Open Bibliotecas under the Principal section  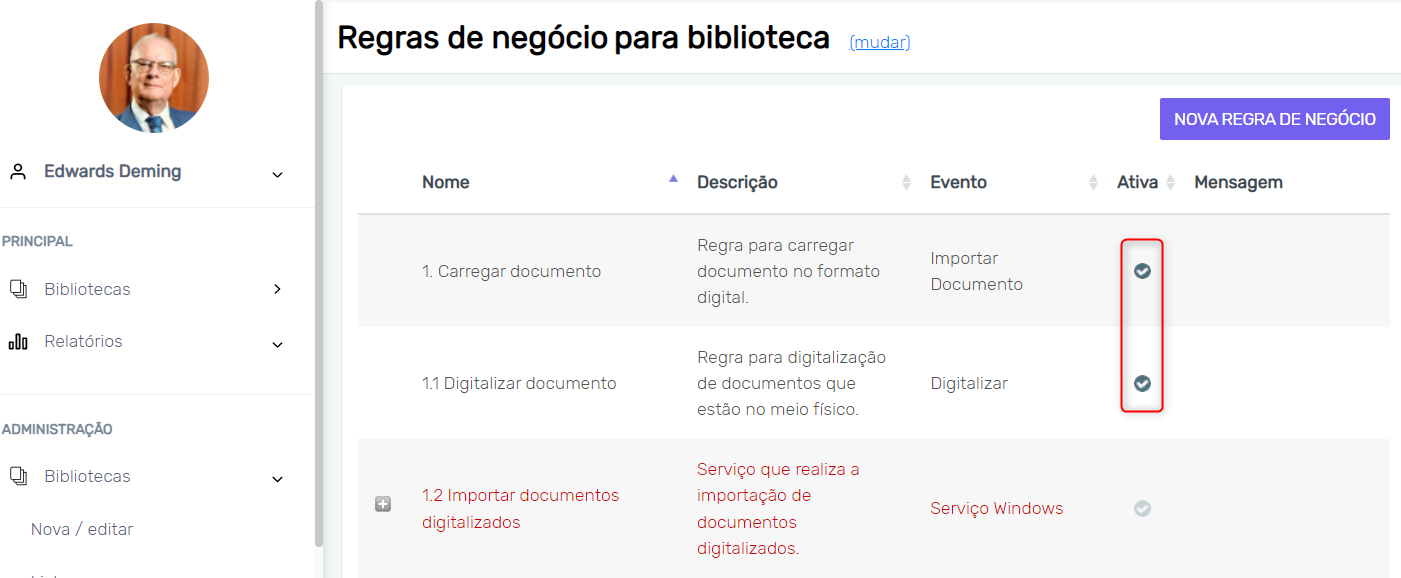[87, 289]
